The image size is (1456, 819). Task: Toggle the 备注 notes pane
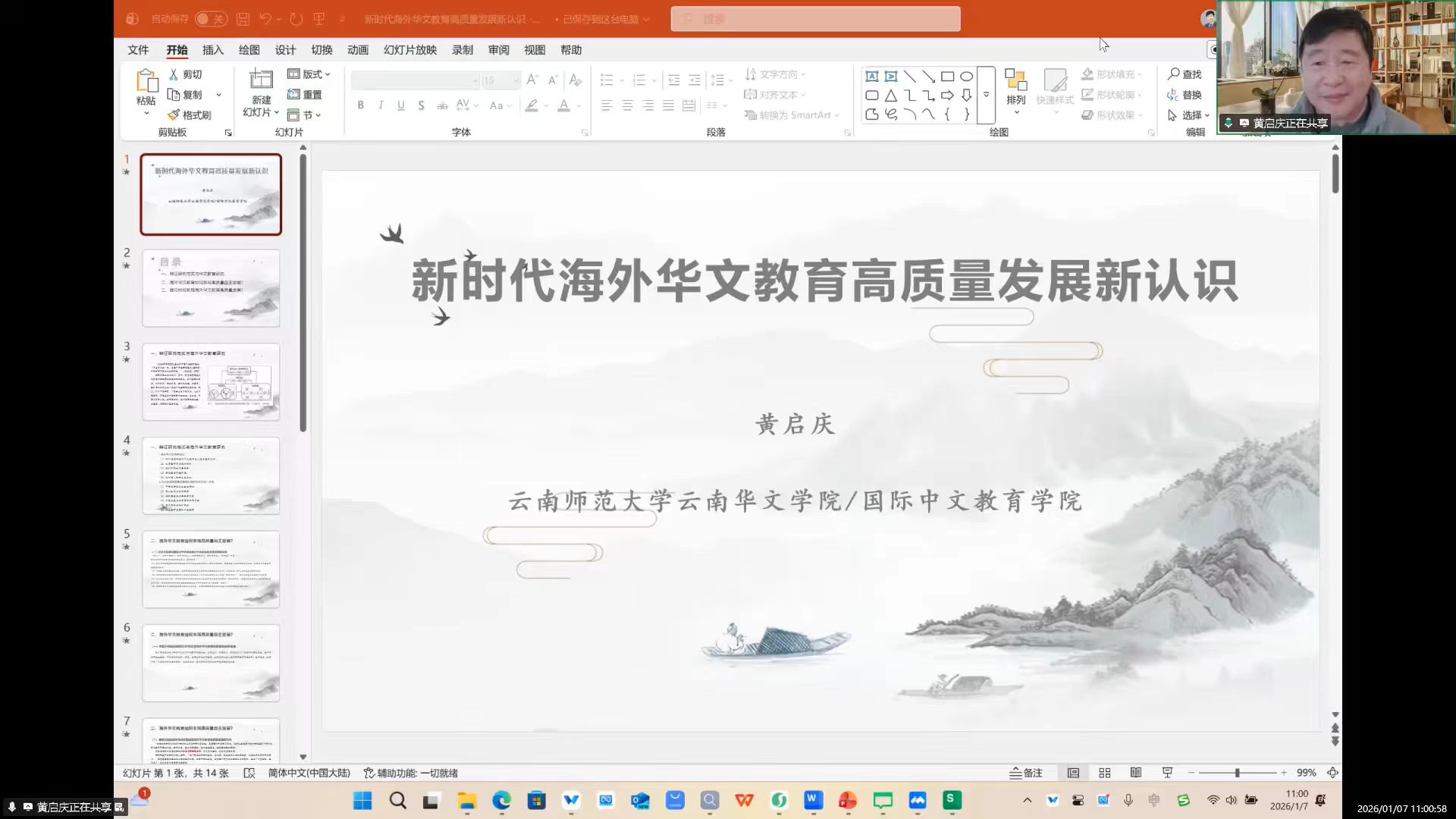1026,773
